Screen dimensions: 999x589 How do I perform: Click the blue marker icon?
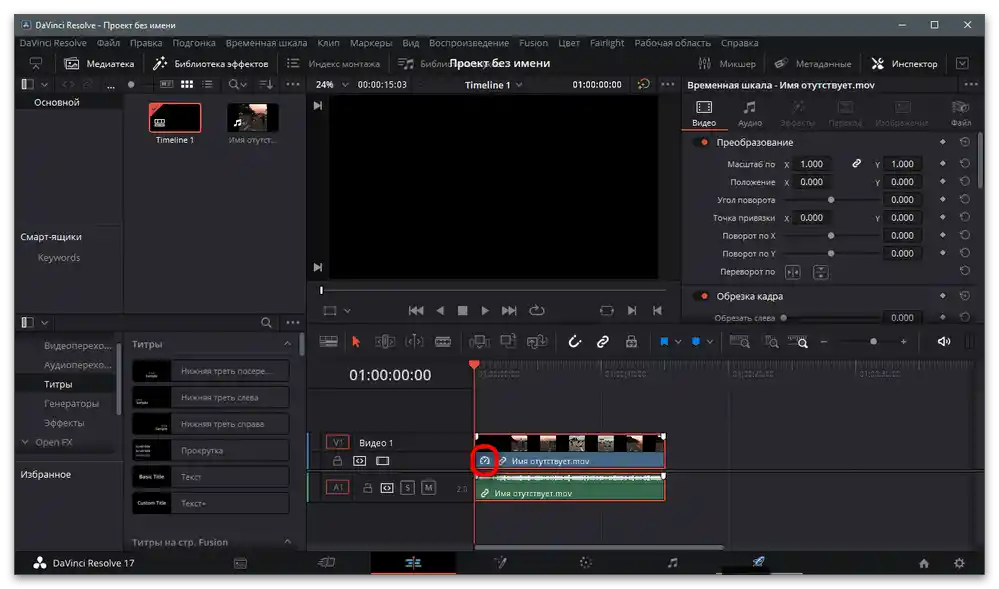click(696, 342)
